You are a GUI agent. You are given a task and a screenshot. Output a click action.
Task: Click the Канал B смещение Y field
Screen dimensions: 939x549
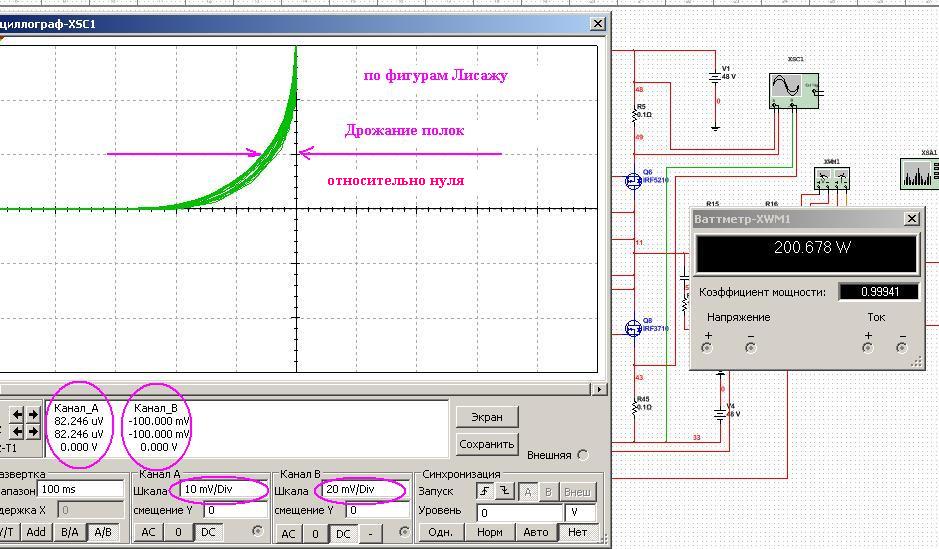[377, 511]
